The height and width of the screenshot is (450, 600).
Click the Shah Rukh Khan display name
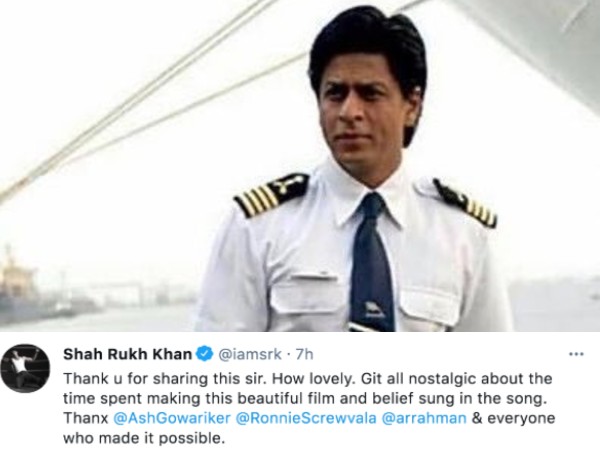click(x=128, y=354)
